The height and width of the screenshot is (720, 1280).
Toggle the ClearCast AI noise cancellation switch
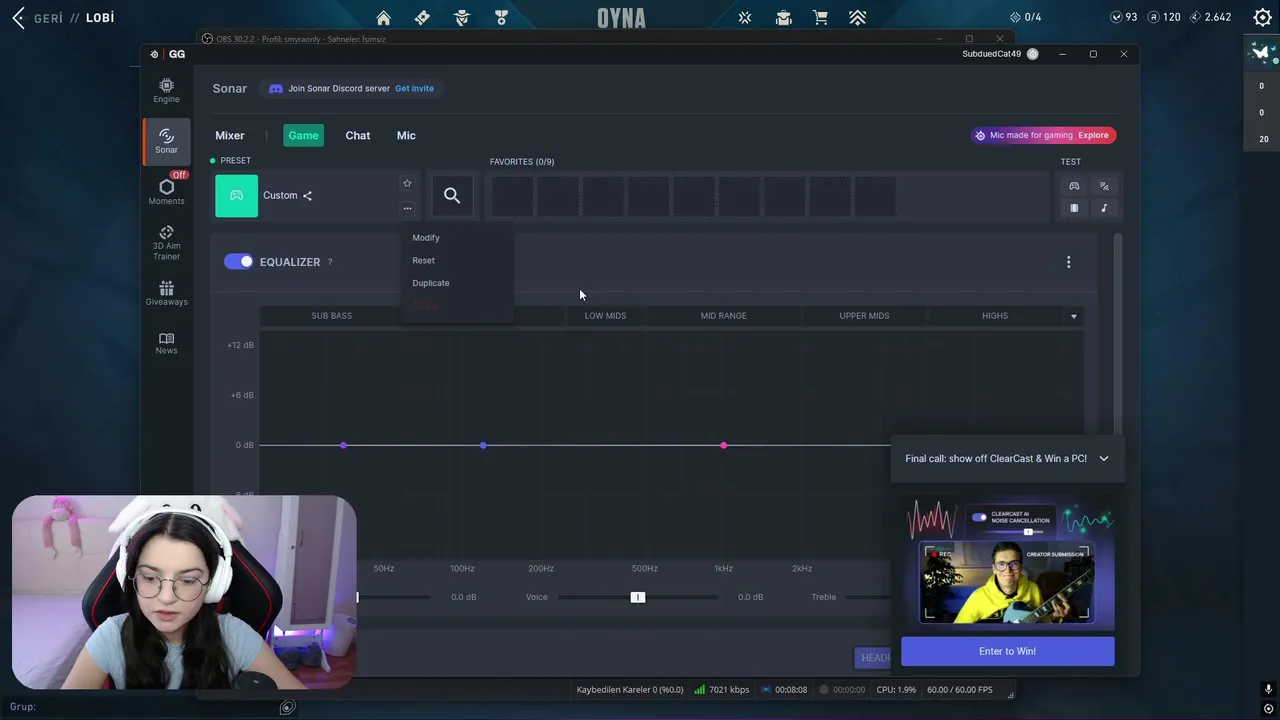979,517
